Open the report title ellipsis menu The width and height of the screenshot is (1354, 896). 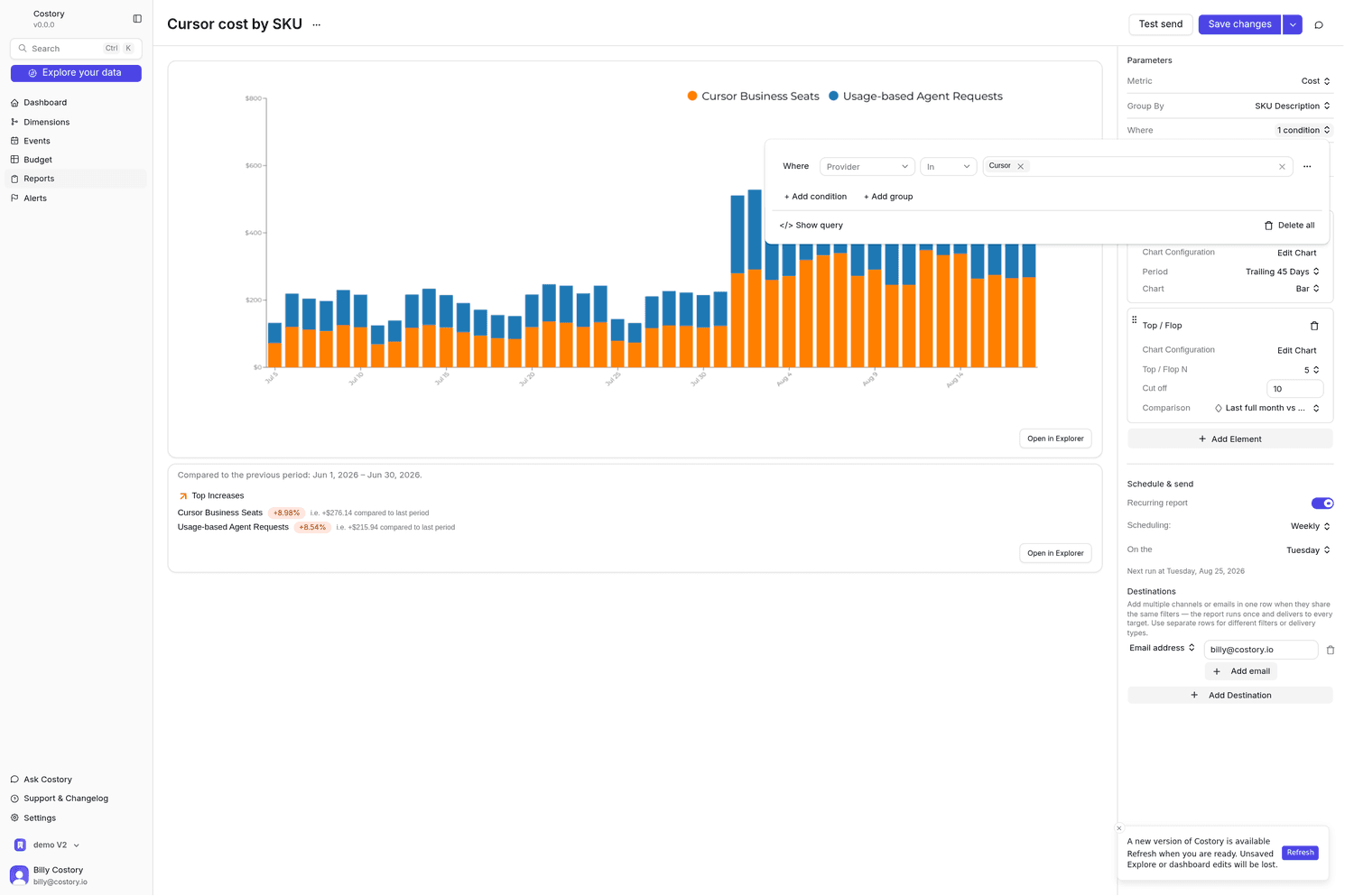pos(317,25)
